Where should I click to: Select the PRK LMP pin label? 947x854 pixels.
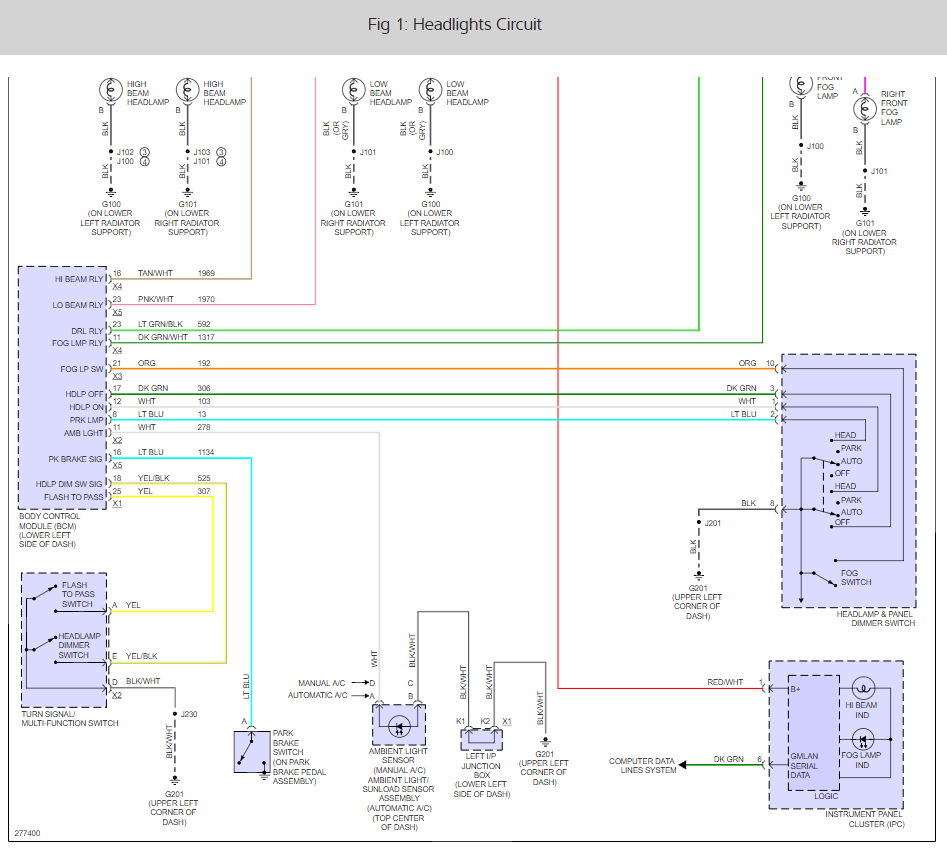(86, 420)
